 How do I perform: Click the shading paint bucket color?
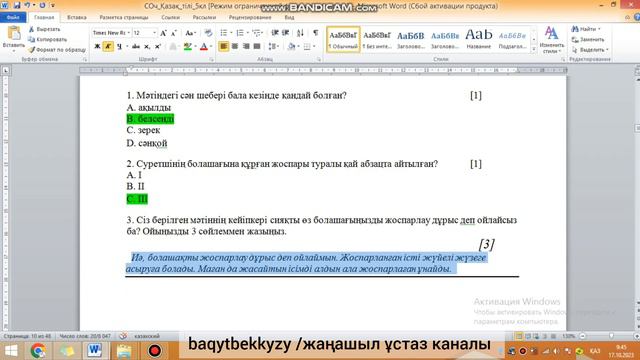(x=291, y=47)
